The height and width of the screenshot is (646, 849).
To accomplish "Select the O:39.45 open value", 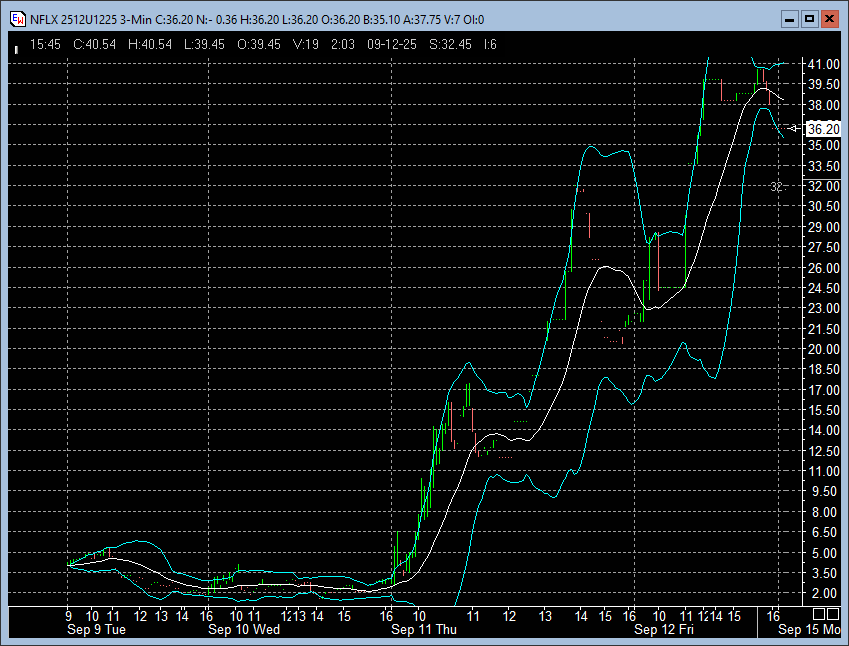I will (x=259, y=44).
